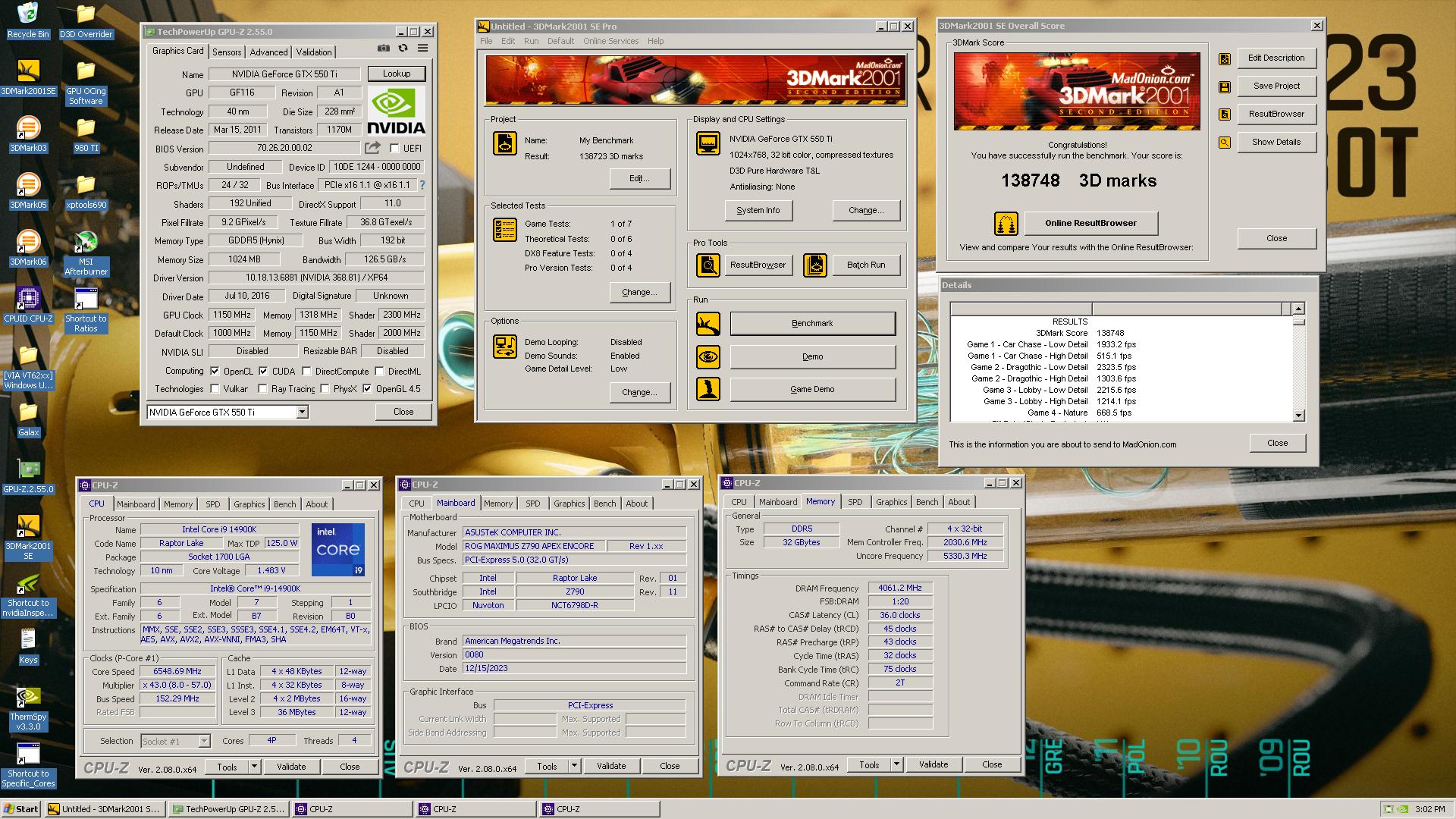
Task: Click the Show Details button
Action: pyautogui.click(x=1276, y=142)
